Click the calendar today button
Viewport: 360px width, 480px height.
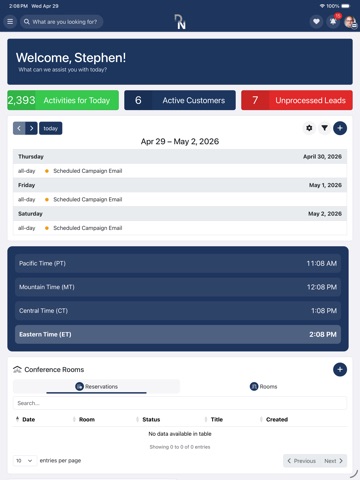[51, 128]
